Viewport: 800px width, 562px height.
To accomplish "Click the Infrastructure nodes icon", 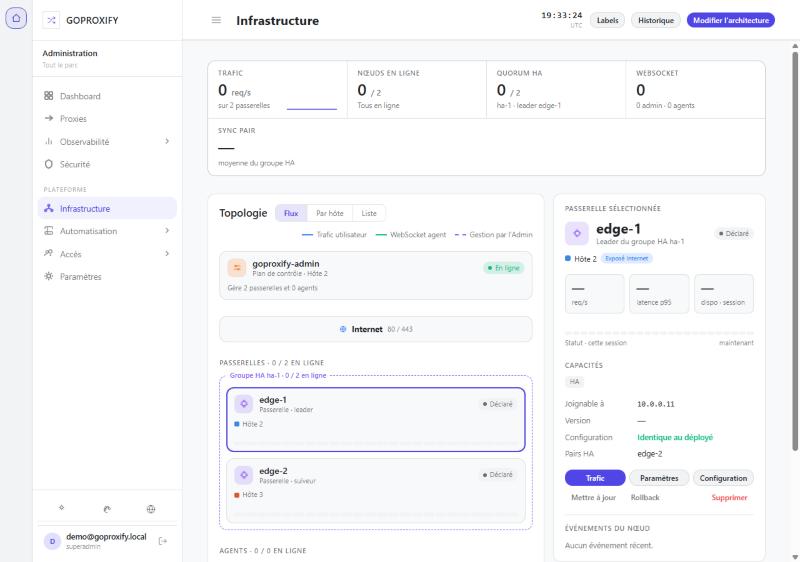I will (x=48, y=208).
